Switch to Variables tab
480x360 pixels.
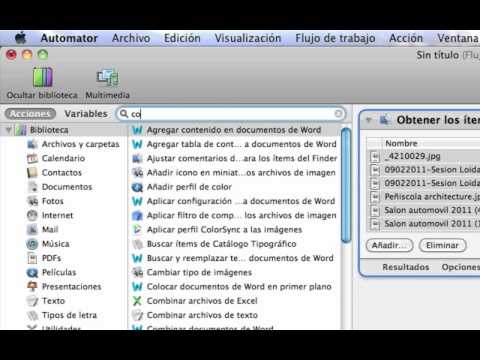click(86, 114)
